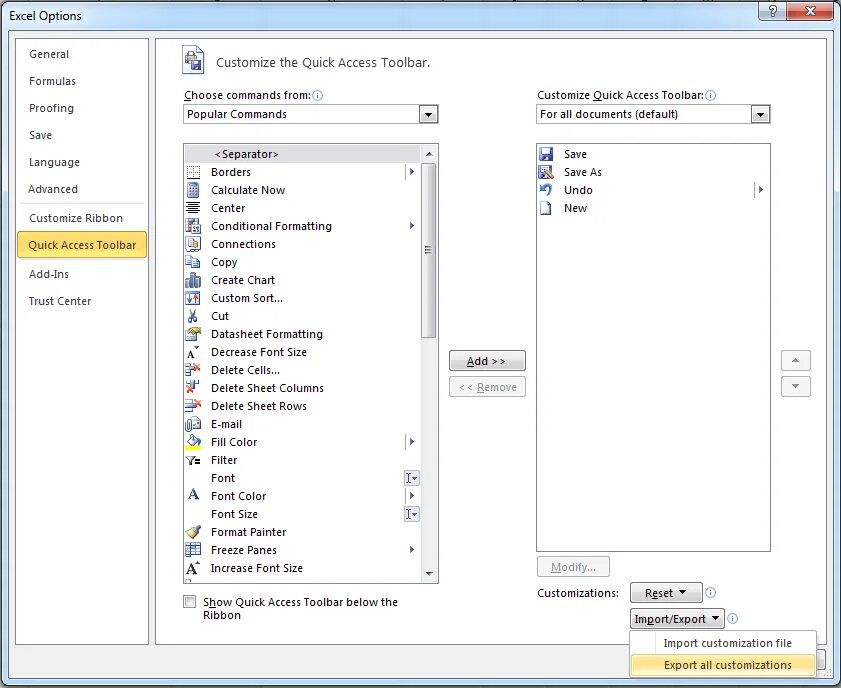Click the Decrease Font Size icon
Viewport: 841px width, 688px height.
[193, 352]
